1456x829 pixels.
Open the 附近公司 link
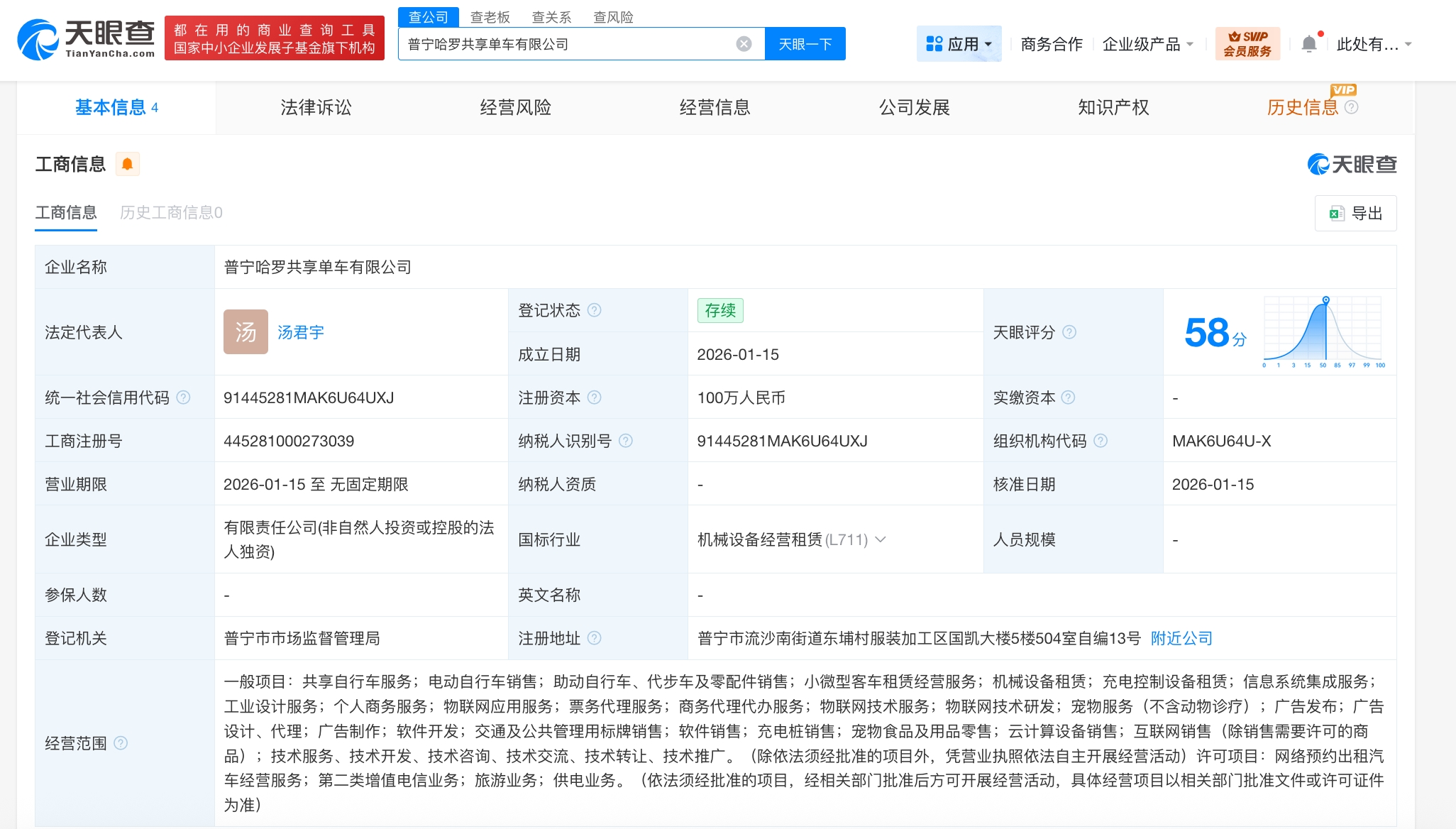(x=1181, y=638)
